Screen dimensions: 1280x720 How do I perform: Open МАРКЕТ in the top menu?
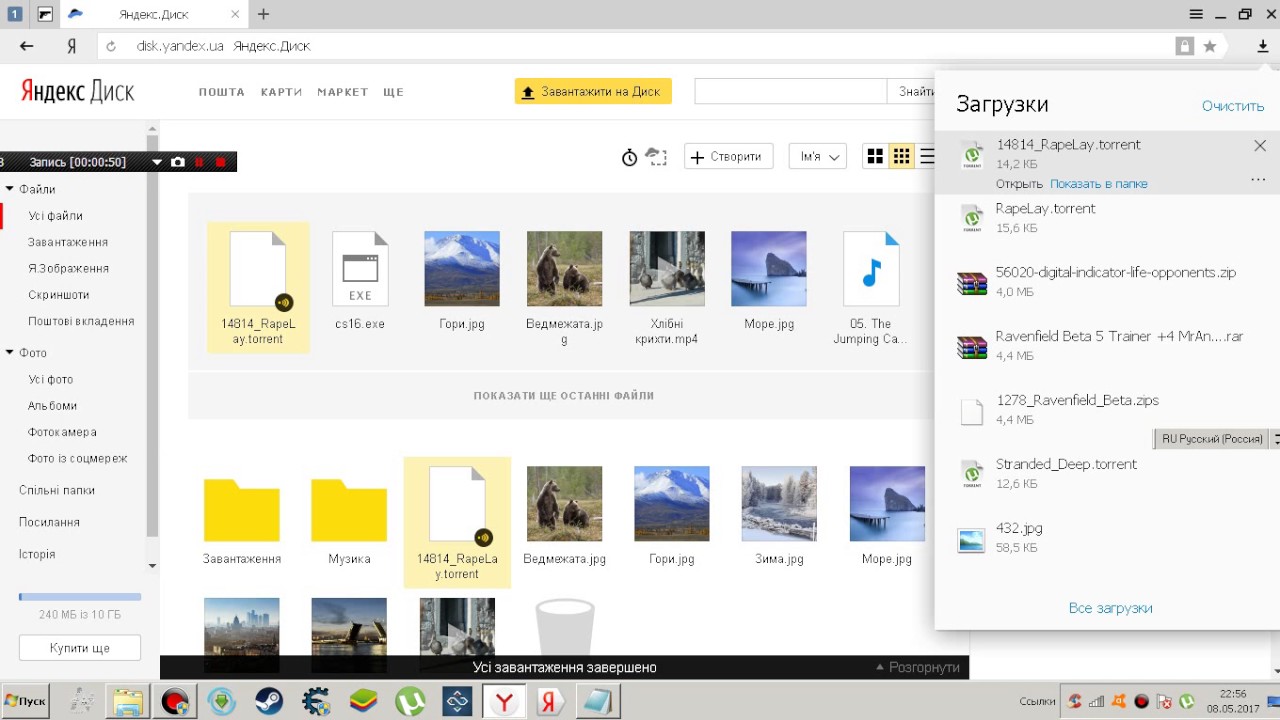pos(343,92)
